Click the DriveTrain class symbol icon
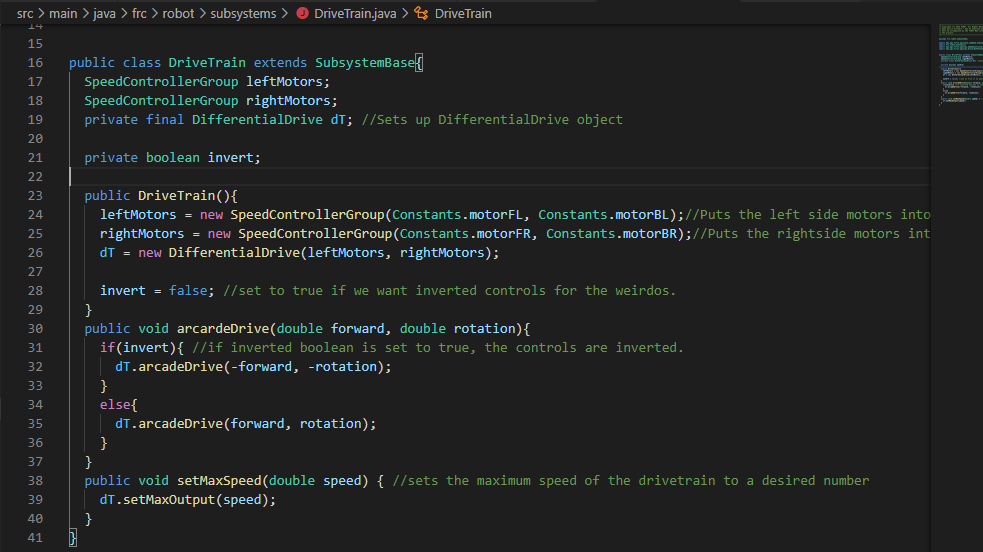Viewport: 983px width, 552px height. (421, 13)
